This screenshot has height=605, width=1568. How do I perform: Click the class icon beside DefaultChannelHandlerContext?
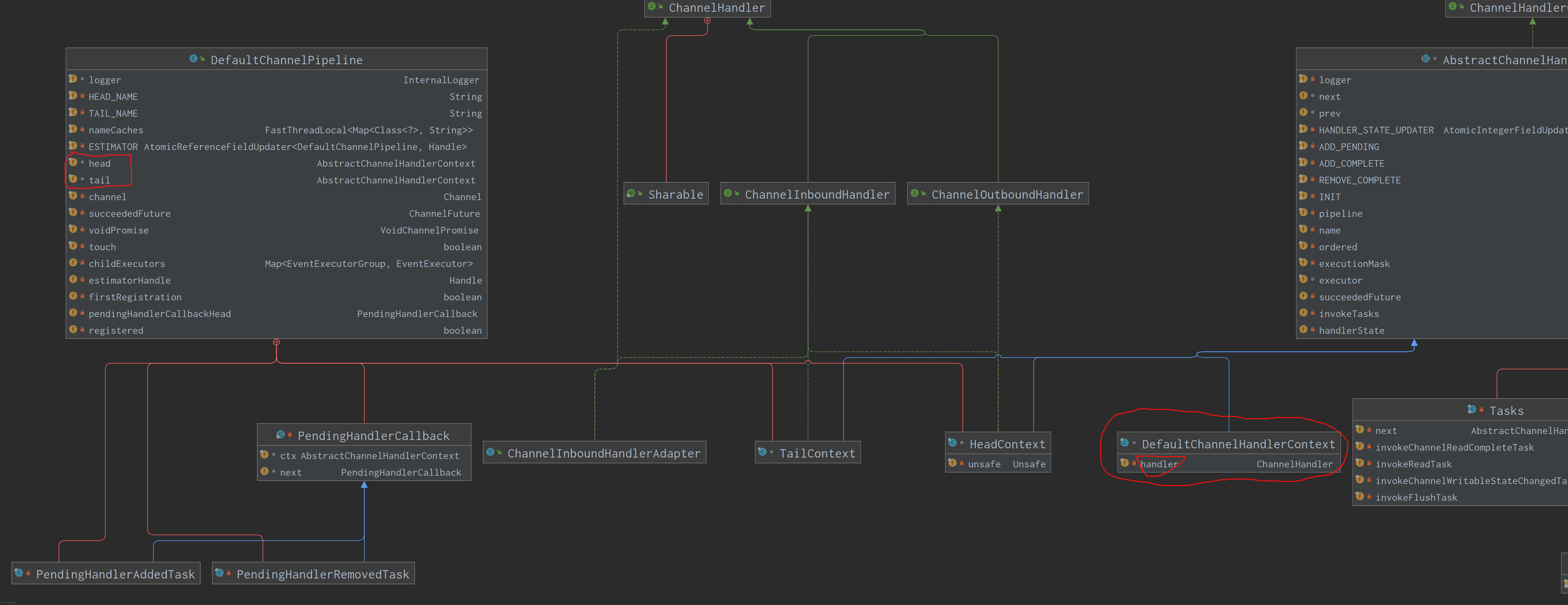(1124, 443)
